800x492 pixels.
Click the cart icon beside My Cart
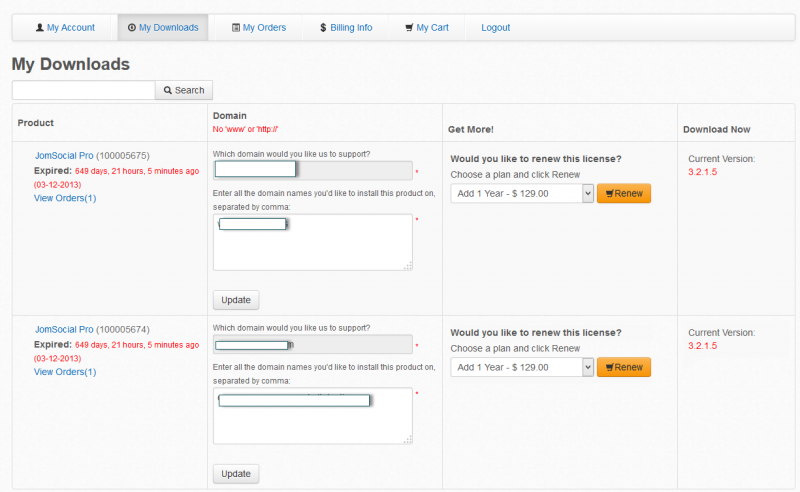(x=409, y=28)
